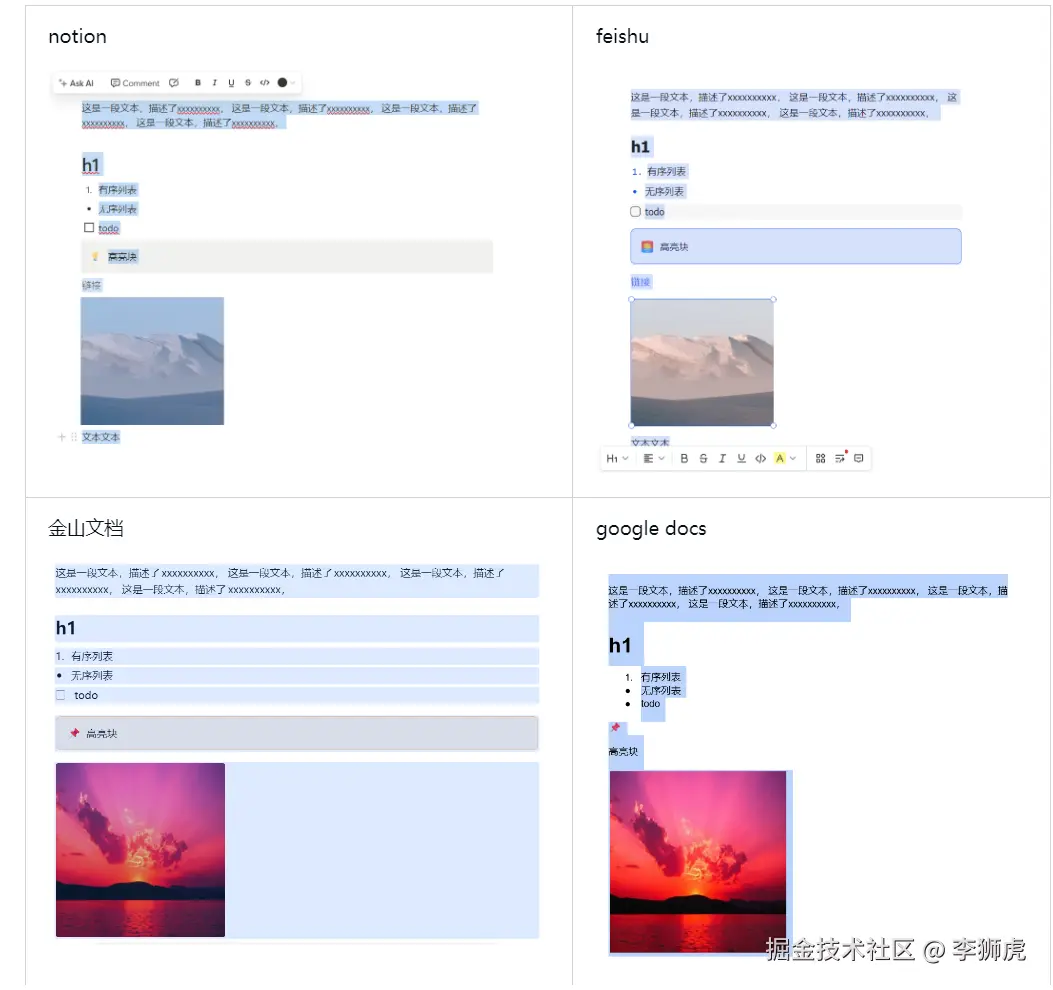The image size is (1053, 990).
Task: Check the Feishu todo checkbox
Action: coord(635,212)
